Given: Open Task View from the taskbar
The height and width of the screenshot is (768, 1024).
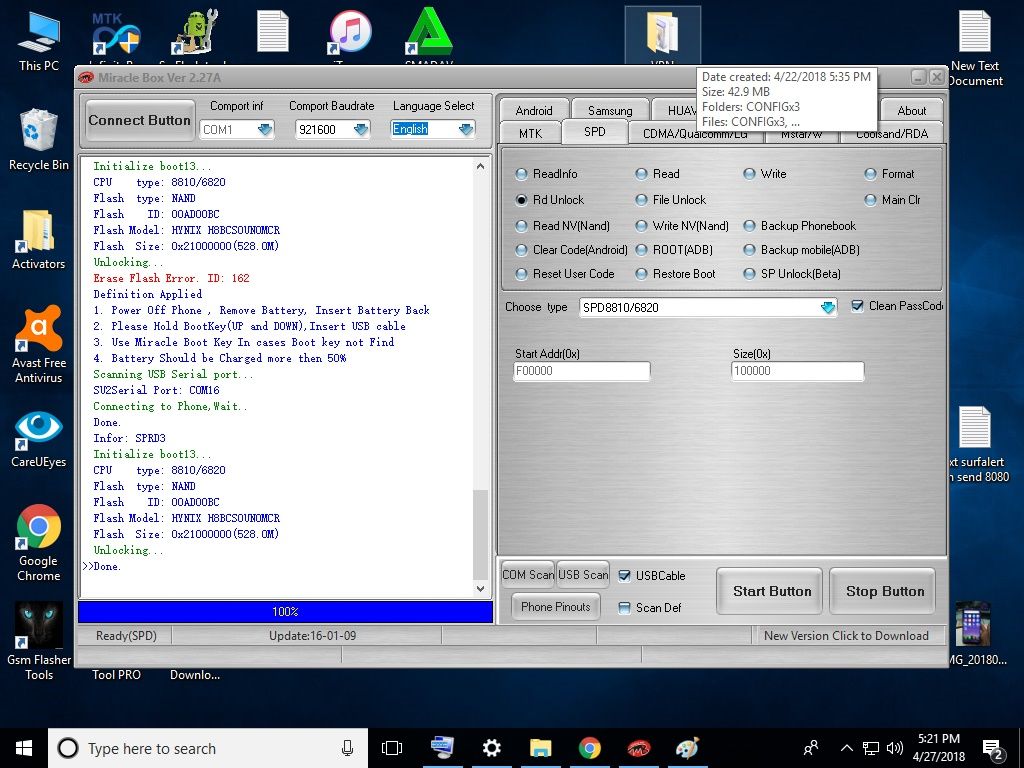Looking at the screenshot, I should 392,748.
